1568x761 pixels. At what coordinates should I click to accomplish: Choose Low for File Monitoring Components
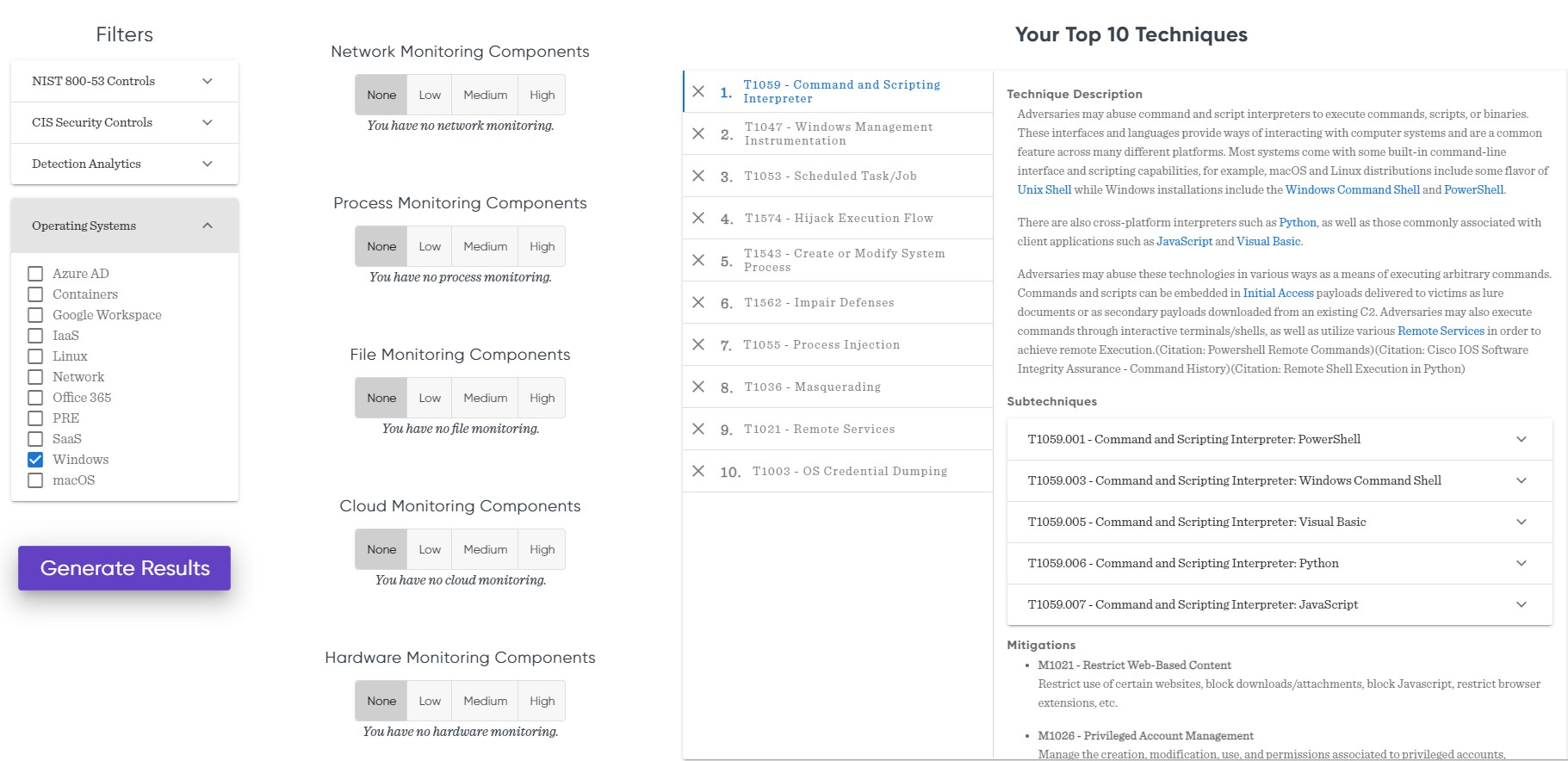(x=430, y=398)
